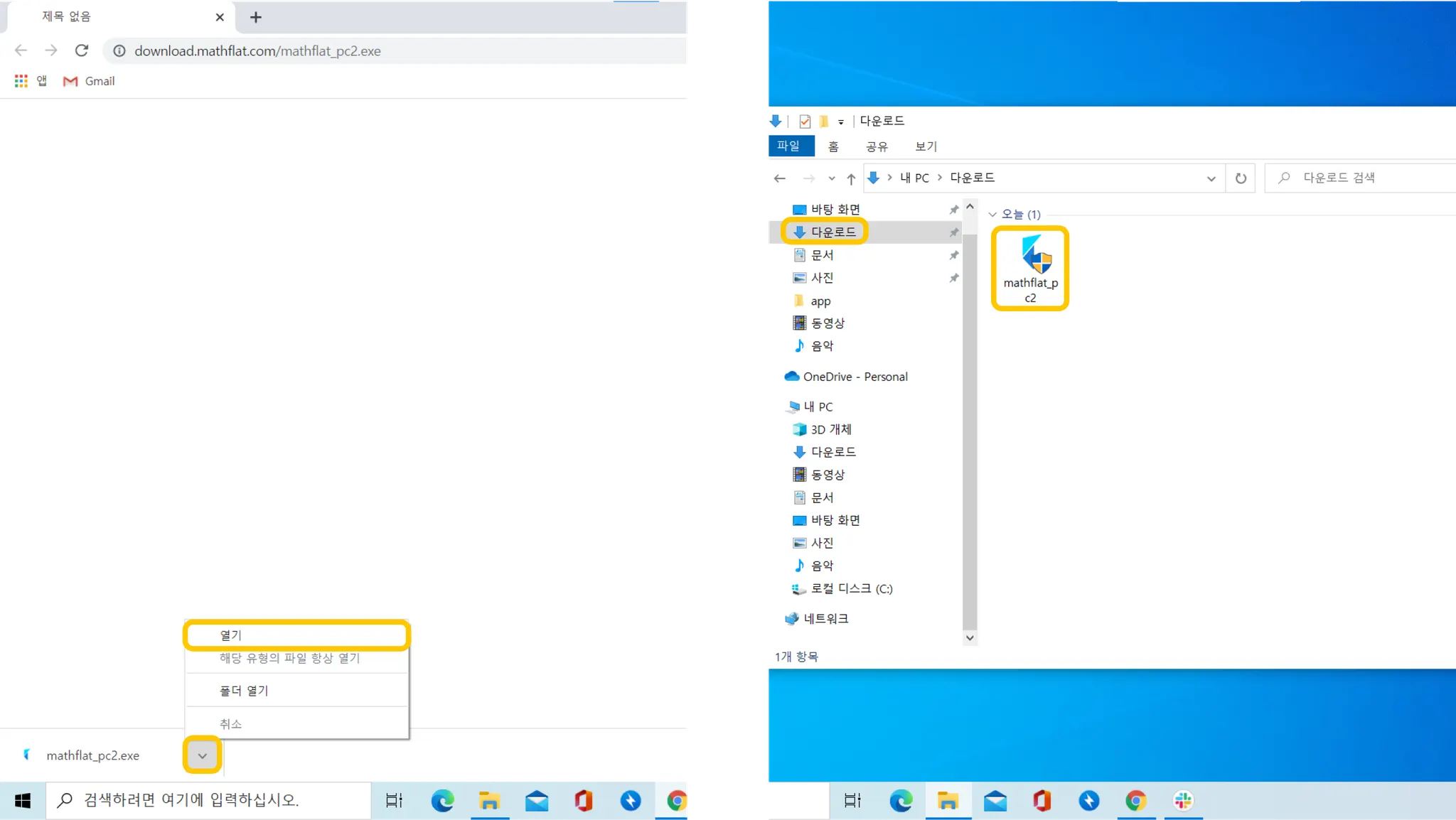
Task: Open Slack from the right taskbar
Action: pyautogui.click(x=1182, y=801)
